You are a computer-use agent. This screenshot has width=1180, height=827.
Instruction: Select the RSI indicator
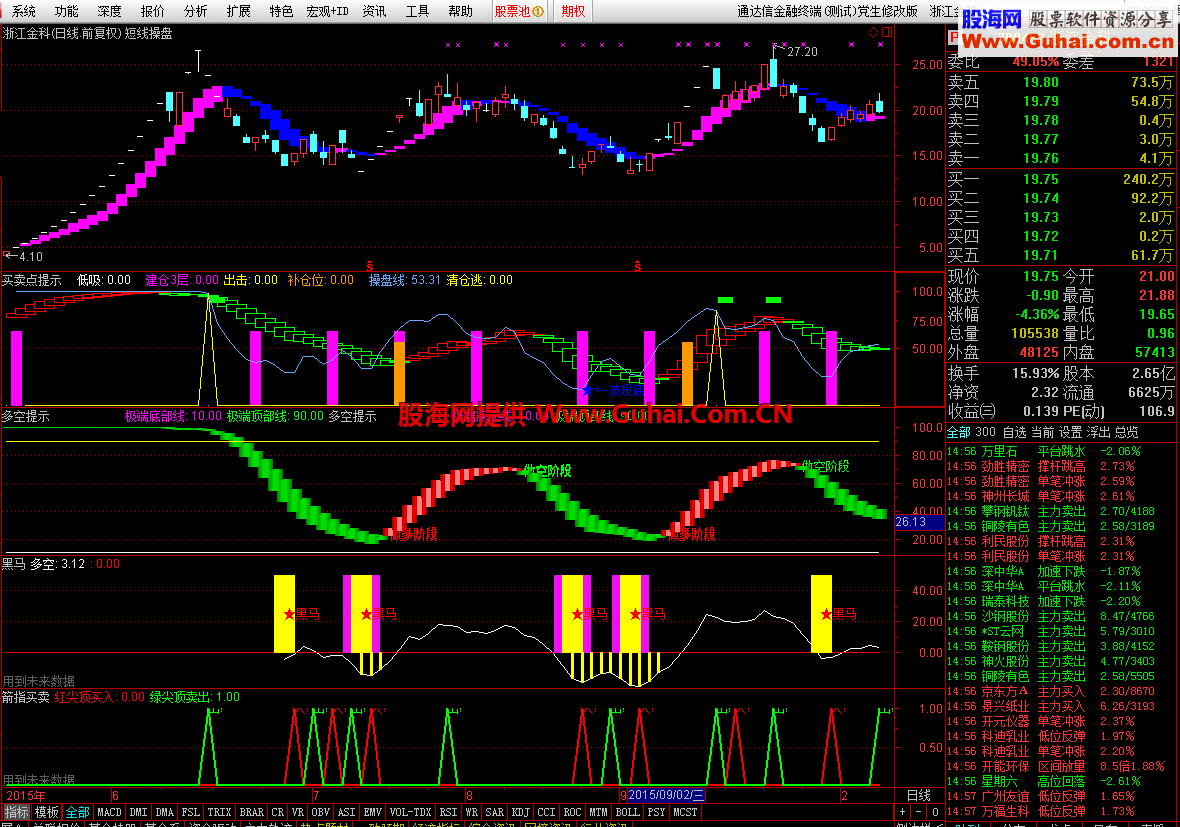449,812
